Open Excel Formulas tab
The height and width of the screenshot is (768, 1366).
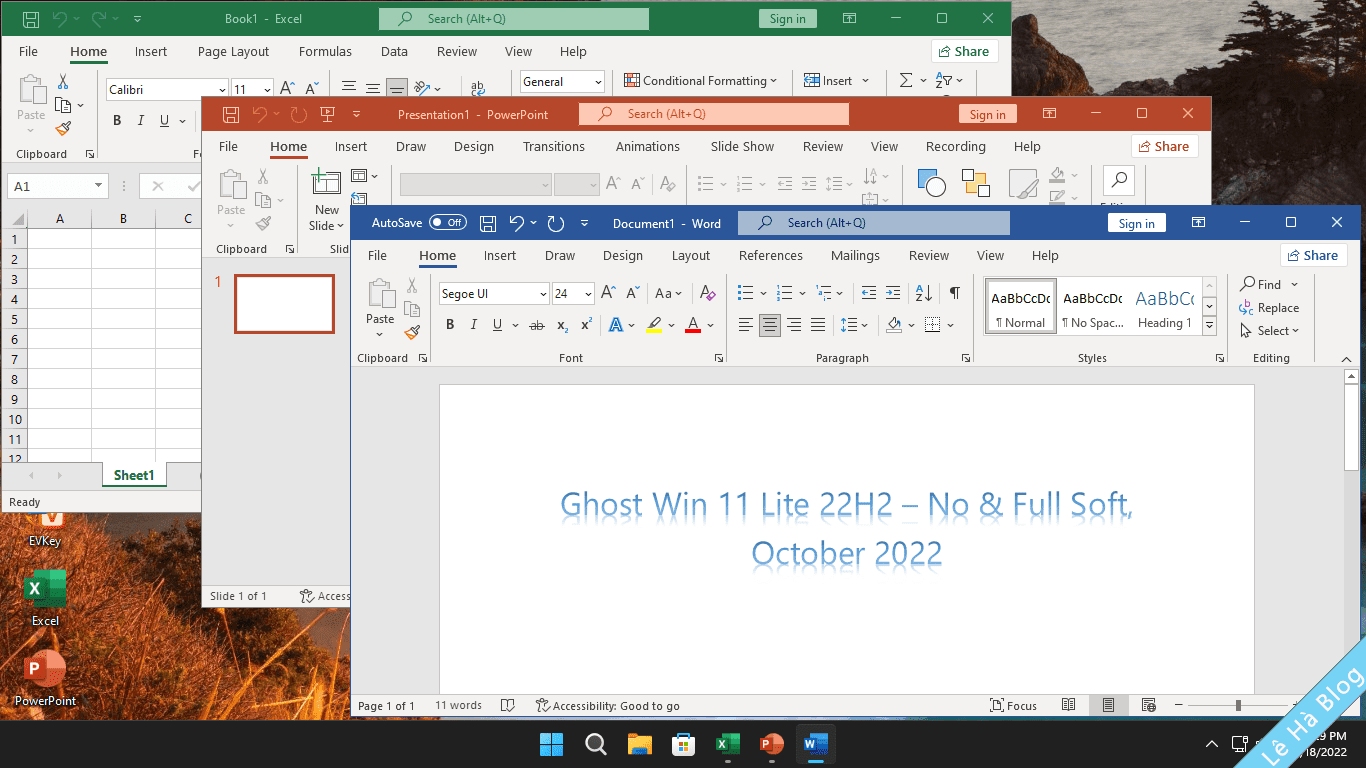pyautogui.click(x=325, y=52)
